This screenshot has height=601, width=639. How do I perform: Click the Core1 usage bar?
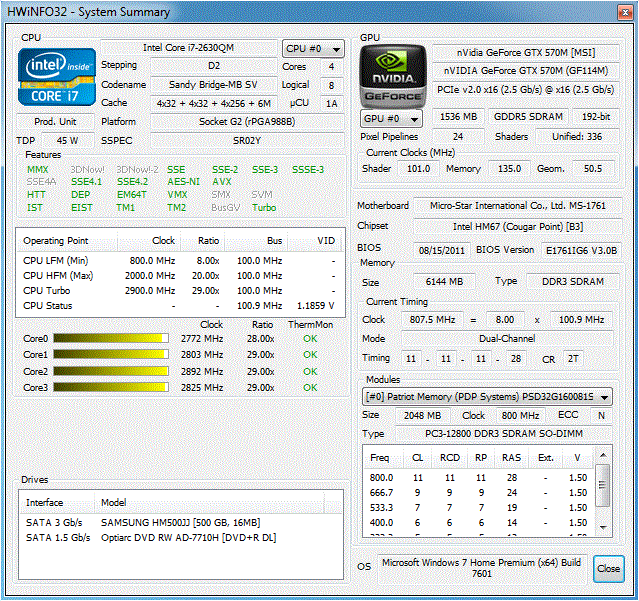111,354
